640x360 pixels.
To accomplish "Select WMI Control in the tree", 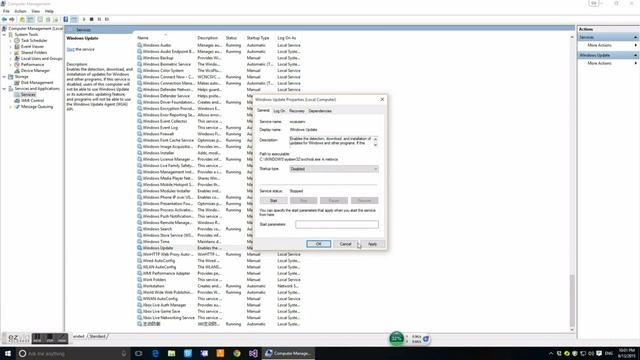I will [x=32, y=100].
